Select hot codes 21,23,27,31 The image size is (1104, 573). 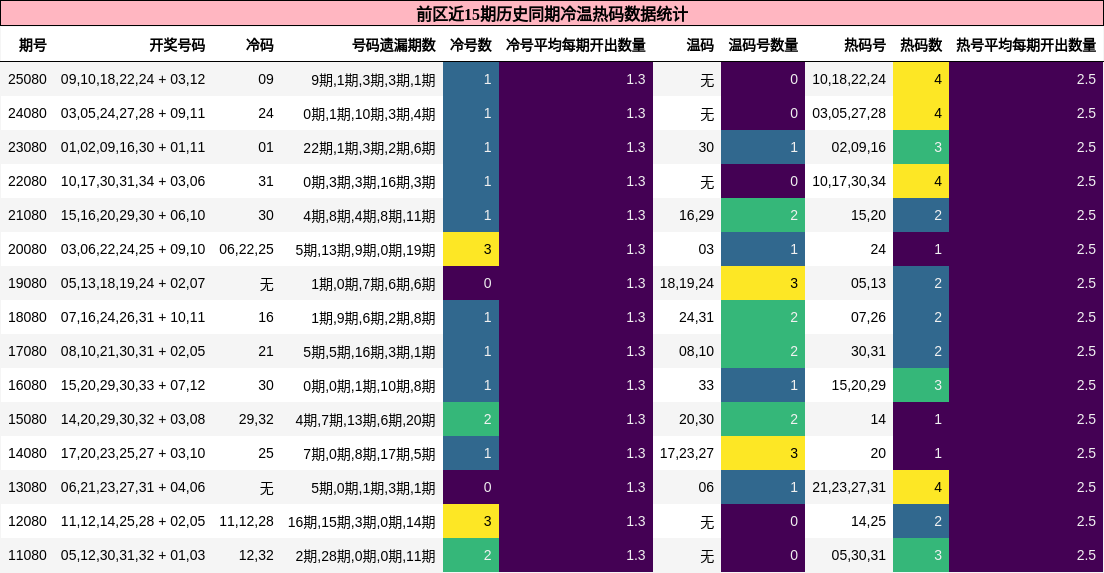(x=849, y=488)
